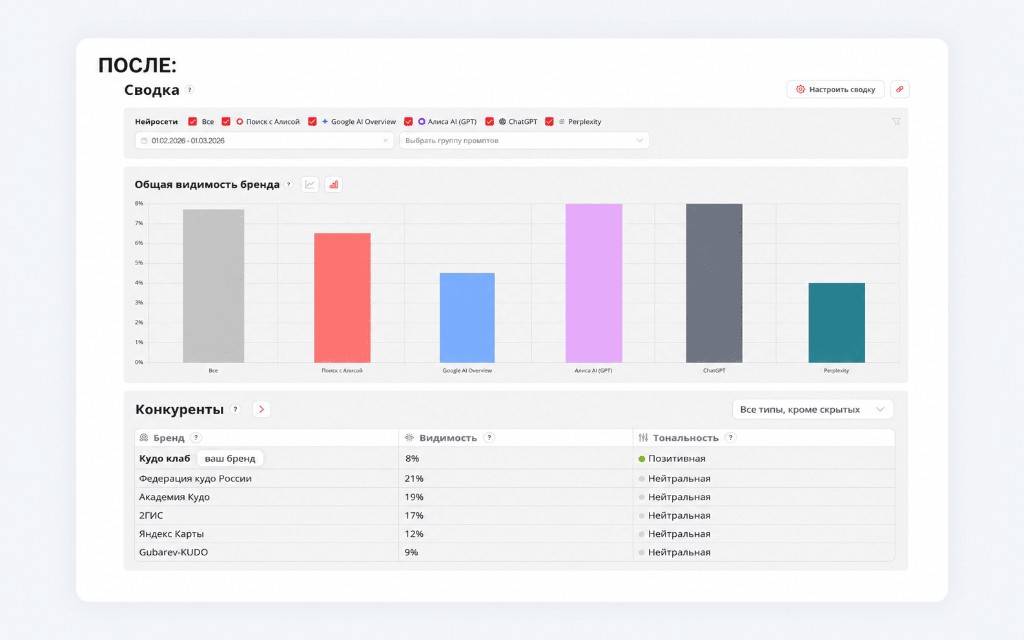Select the Кудо клаб brand row

tap(515, 458)
